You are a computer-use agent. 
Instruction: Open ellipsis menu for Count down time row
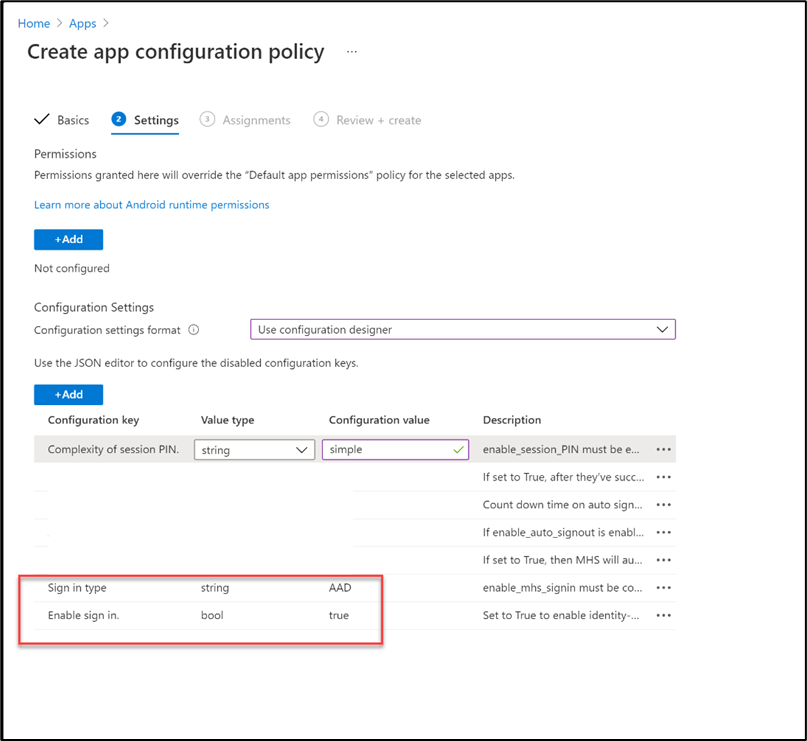coord(663,505)
